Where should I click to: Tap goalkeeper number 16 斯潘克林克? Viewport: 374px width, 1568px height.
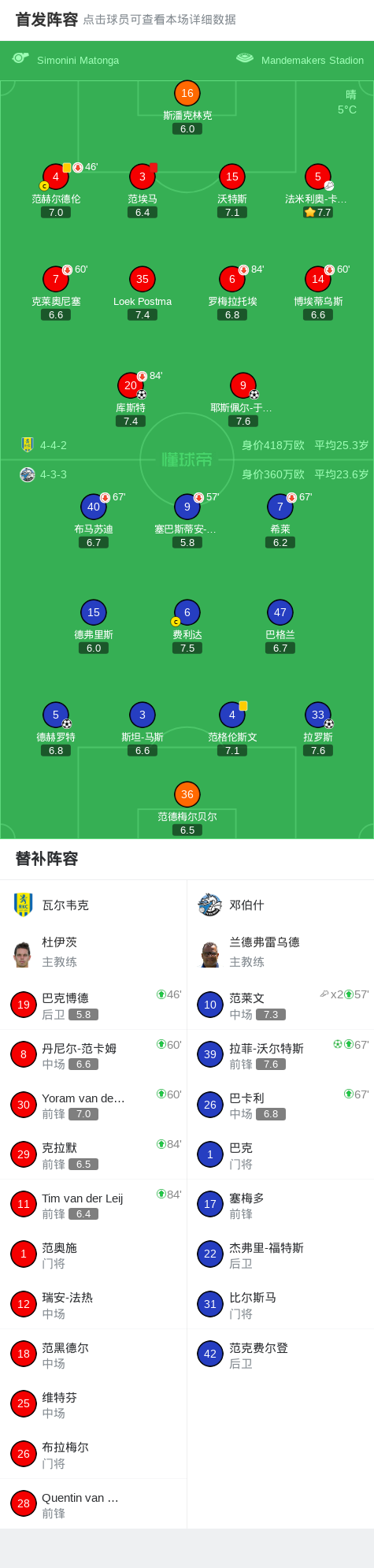(x=187, y=93)
